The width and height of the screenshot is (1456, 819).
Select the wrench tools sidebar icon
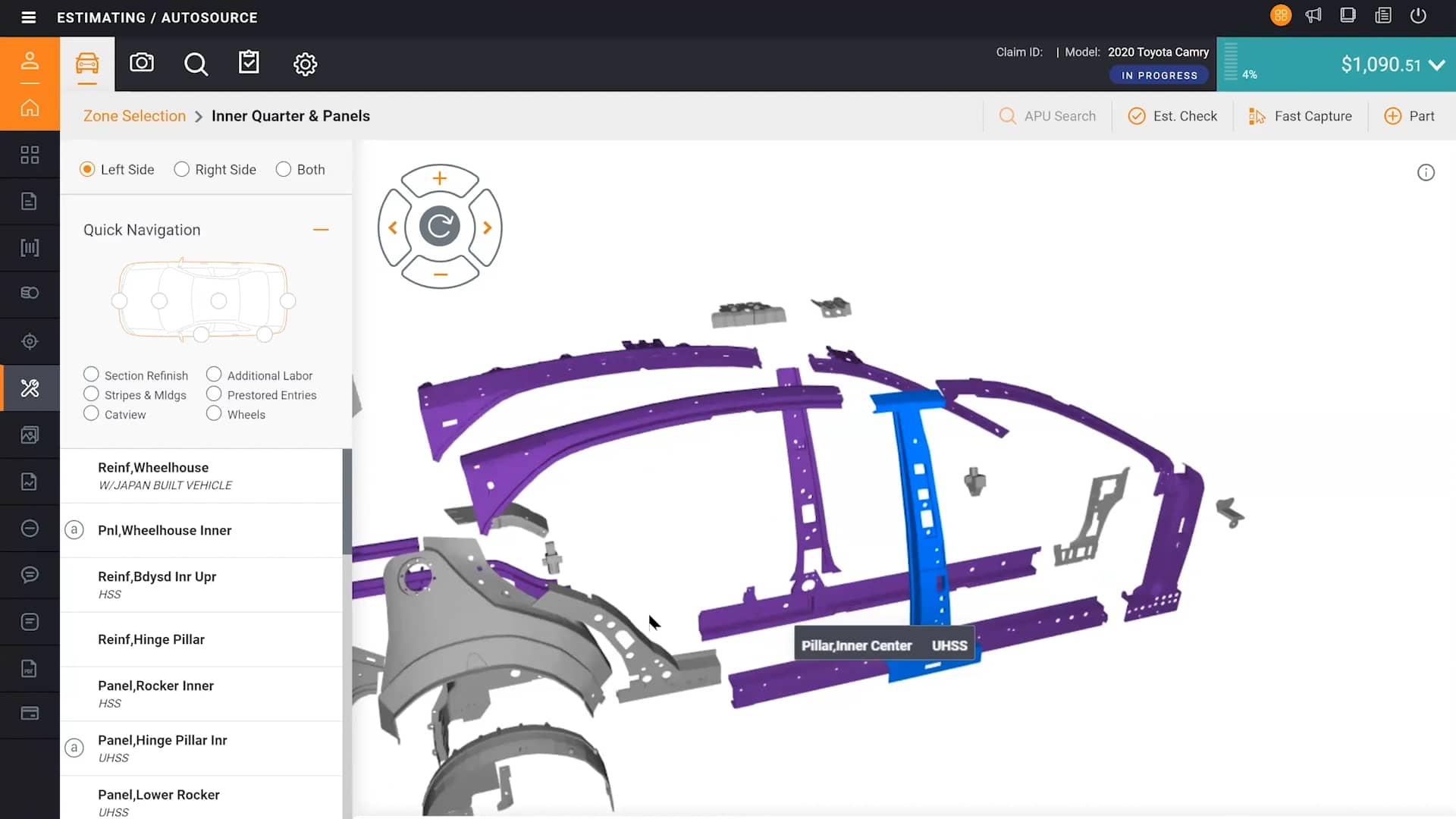coord(30,388)
